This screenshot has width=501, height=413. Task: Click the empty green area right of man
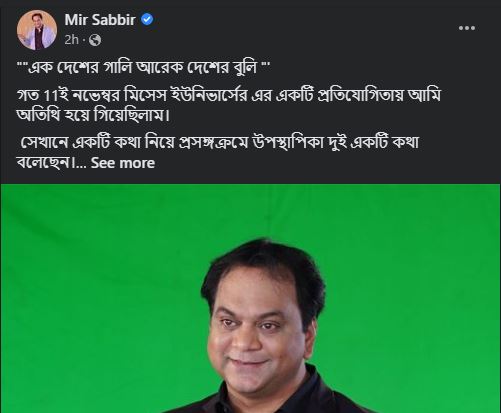[417, 300]
